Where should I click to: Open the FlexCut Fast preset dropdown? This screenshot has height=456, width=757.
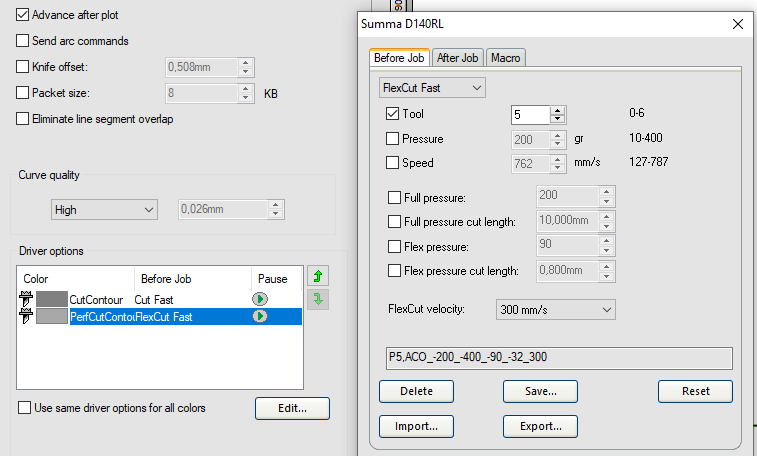[432, 88]
